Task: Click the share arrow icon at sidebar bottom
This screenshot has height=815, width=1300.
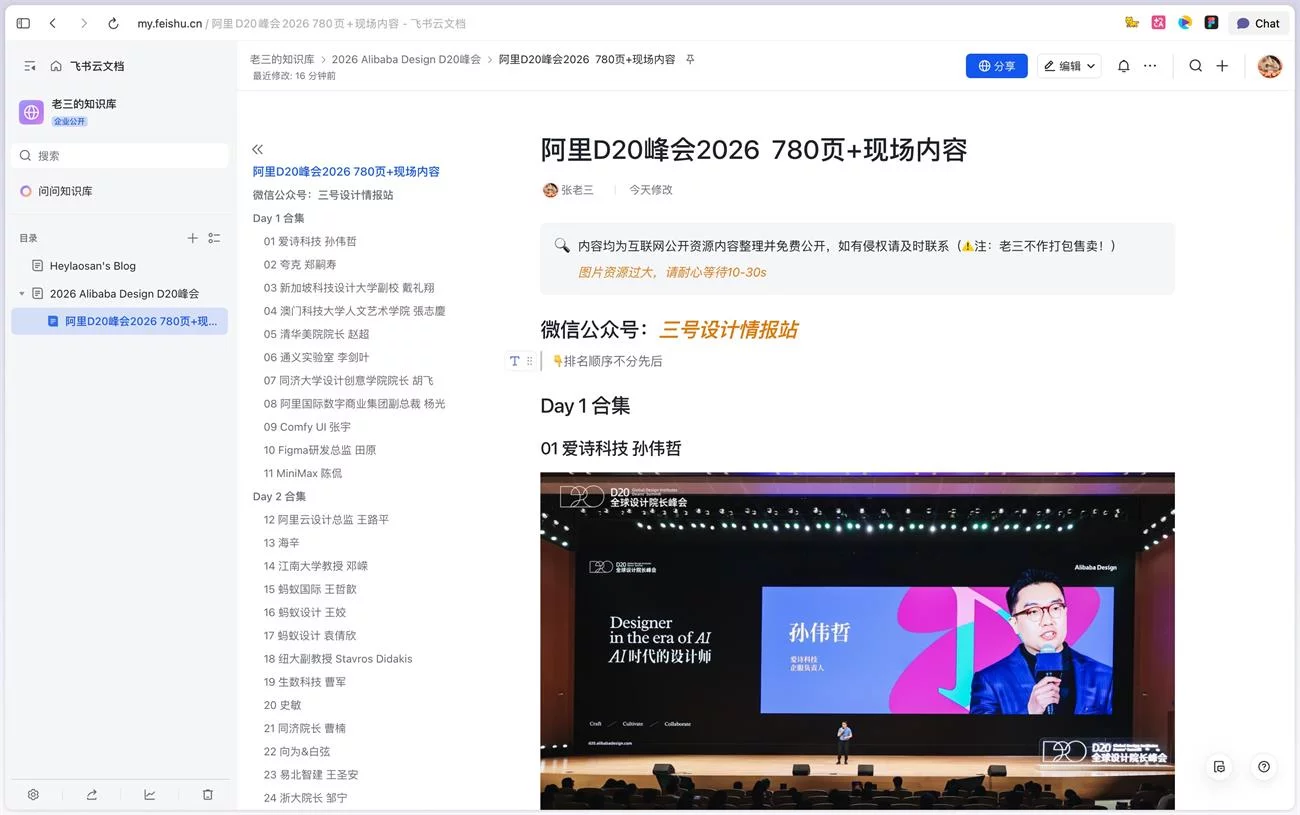Action: (x=92, y=795)
